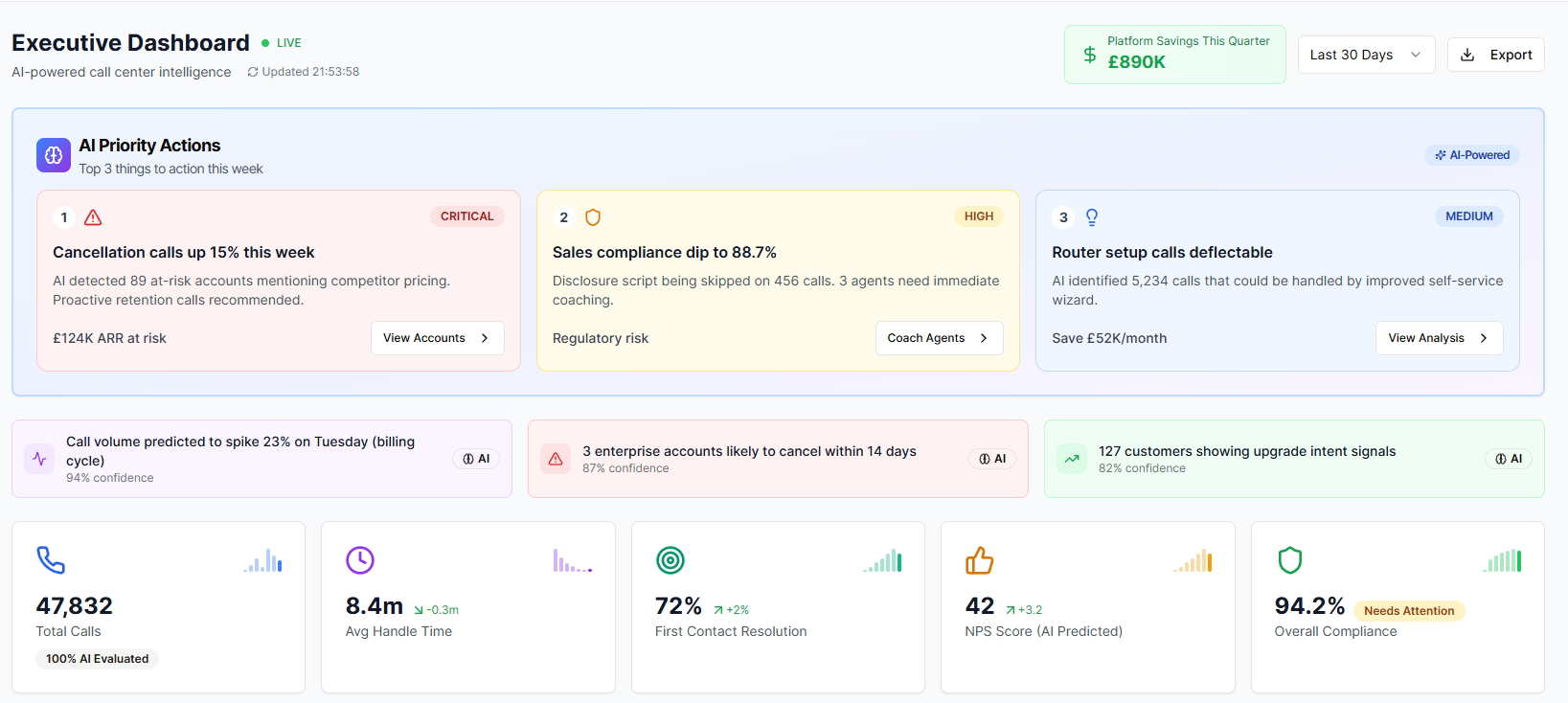1568x703 pixels.
Task: Click the blue phone icon on Total Calls
Action: click(x=51, y=560)
